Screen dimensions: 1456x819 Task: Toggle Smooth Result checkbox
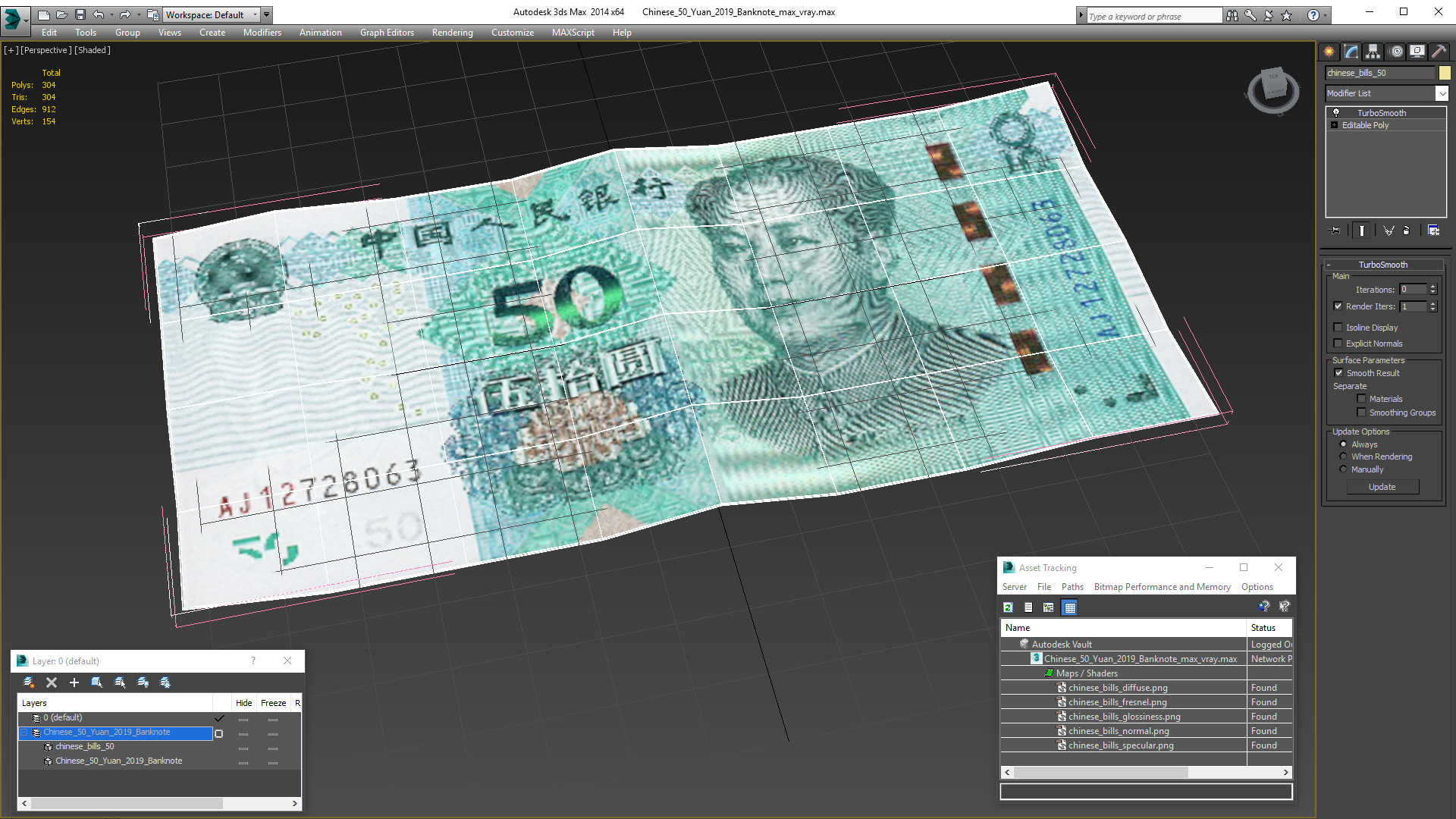coord(1338,373)
